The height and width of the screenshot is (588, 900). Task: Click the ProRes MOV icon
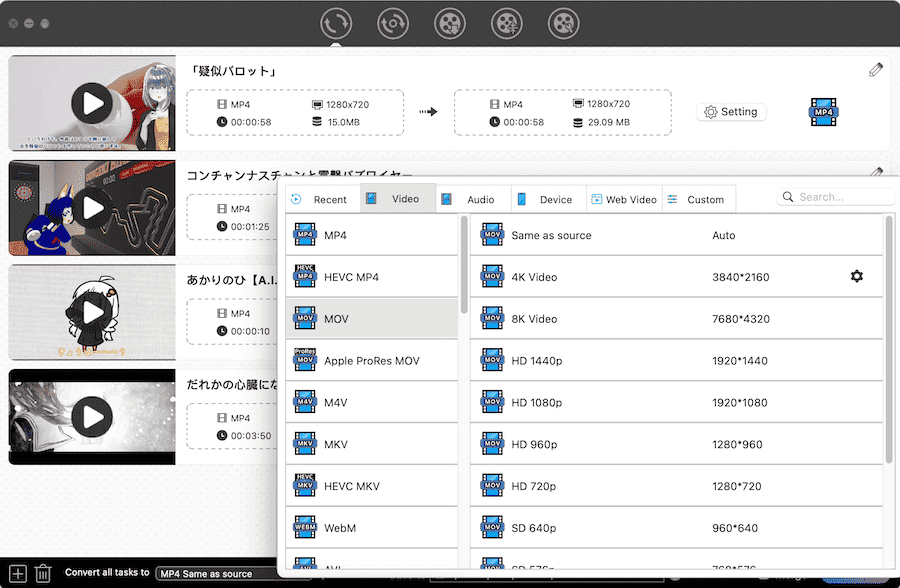pyautogui.click(x=305, y=359)
